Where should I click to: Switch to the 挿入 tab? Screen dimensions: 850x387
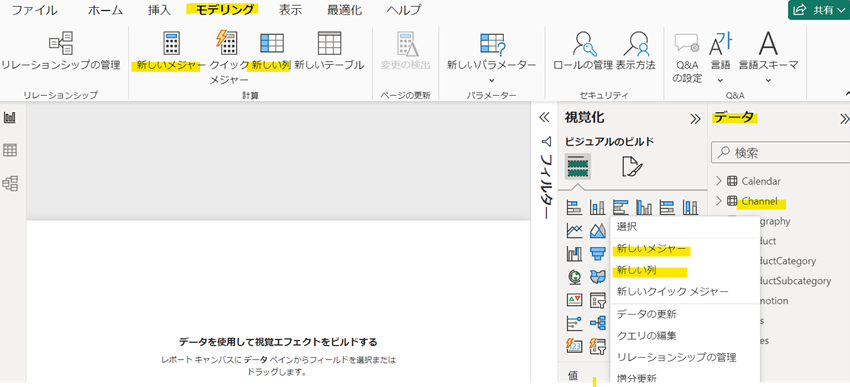pyautogui.click(x=159, y=10)
